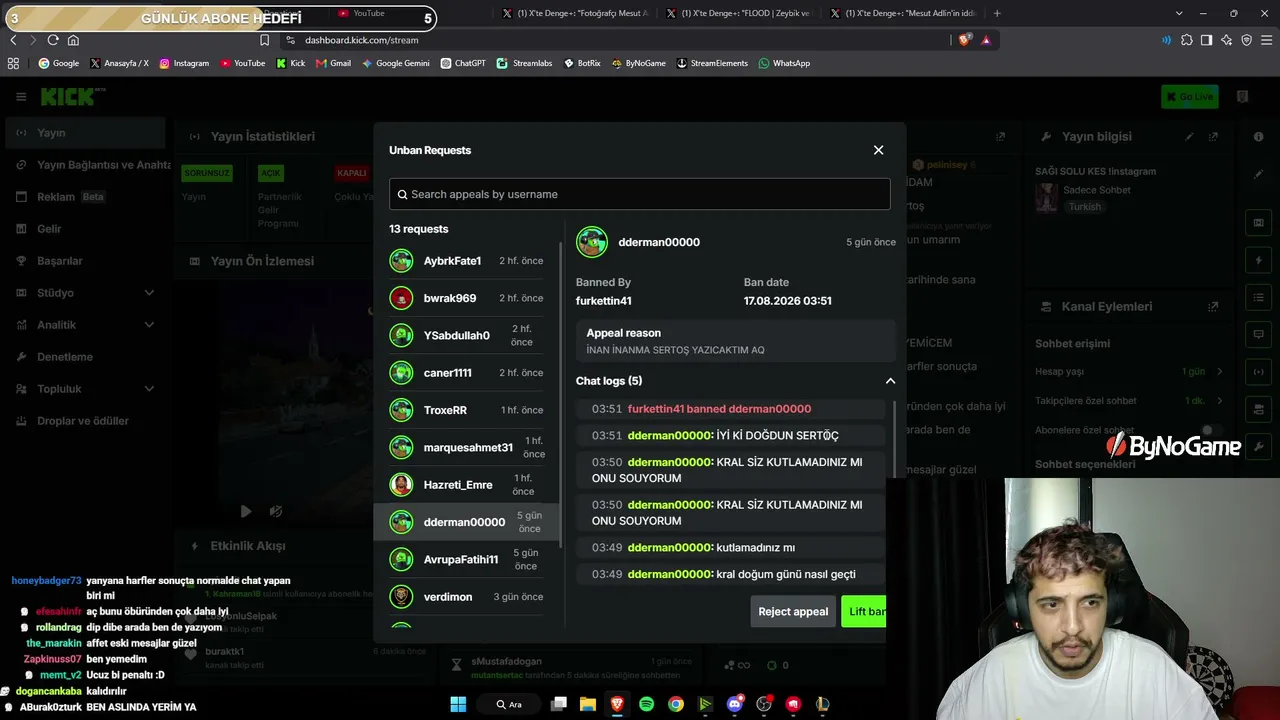Viewport: 1280px width, 720px height.
Task: Click the lightning bolt icon in right rail
Action: 1259,260
